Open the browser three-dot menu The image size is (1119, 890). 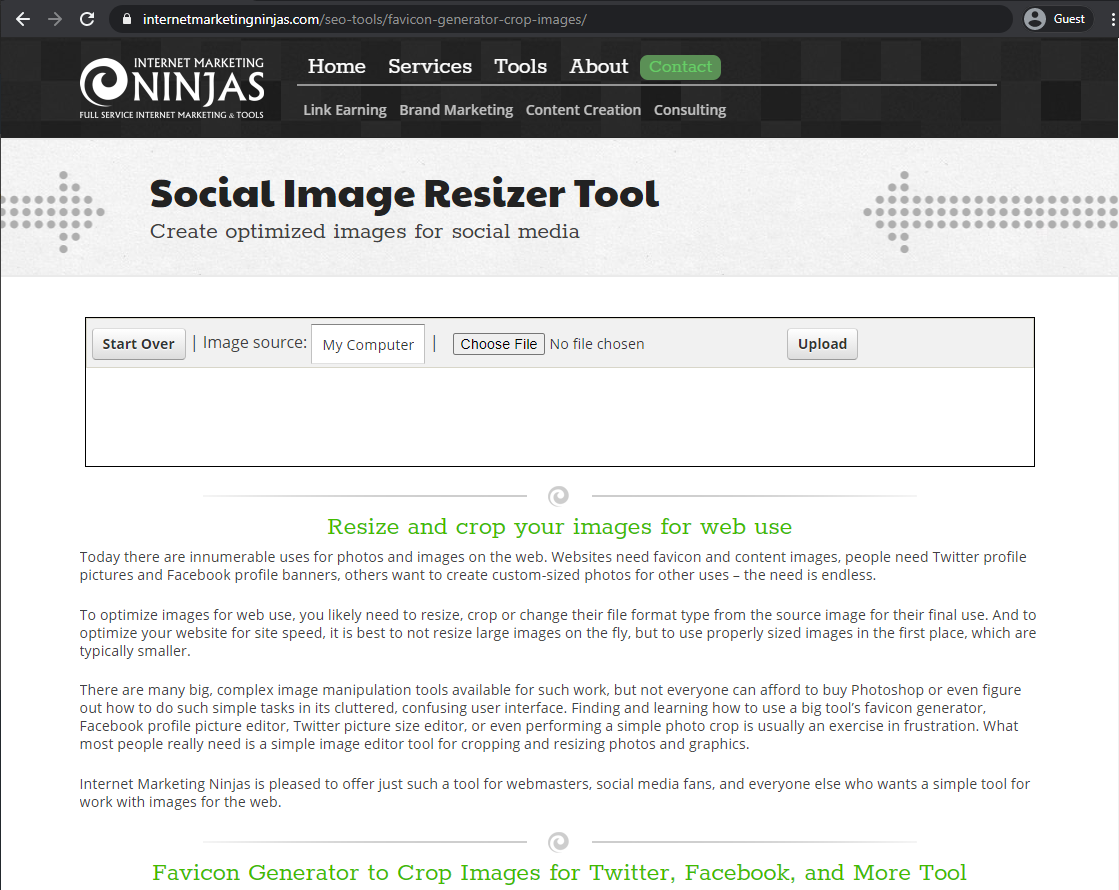pyautogui.click(x=1113, y=19)
